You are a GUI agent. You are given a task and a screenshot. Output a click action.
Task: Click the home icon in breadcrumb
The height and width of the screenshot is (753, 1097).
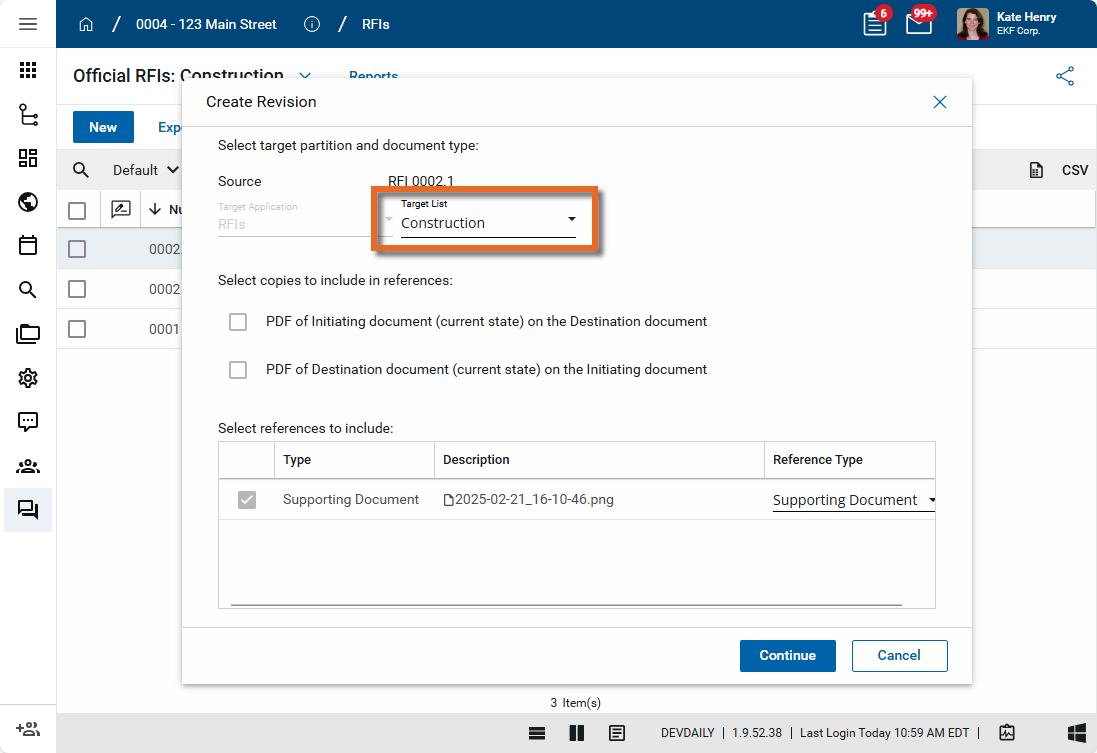click(86, 24)
